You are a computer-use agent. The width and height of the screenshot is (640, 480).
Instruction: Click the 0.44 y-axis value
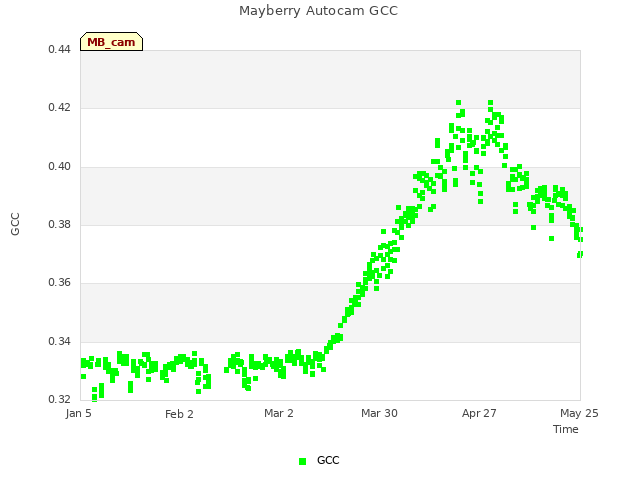(x=59, y=49)
